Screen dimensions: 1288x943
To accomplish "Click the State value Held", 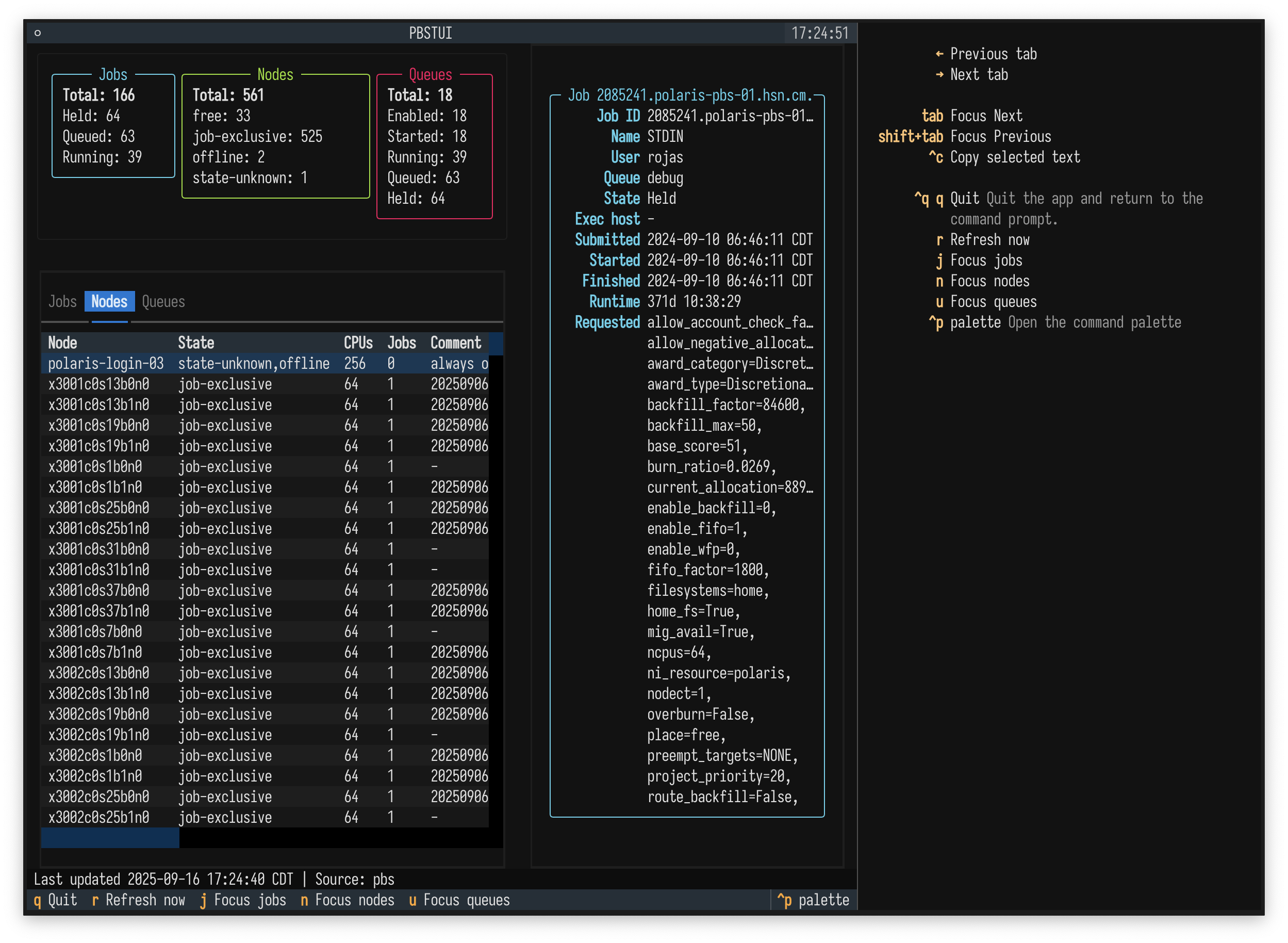I will coord(662,198).
